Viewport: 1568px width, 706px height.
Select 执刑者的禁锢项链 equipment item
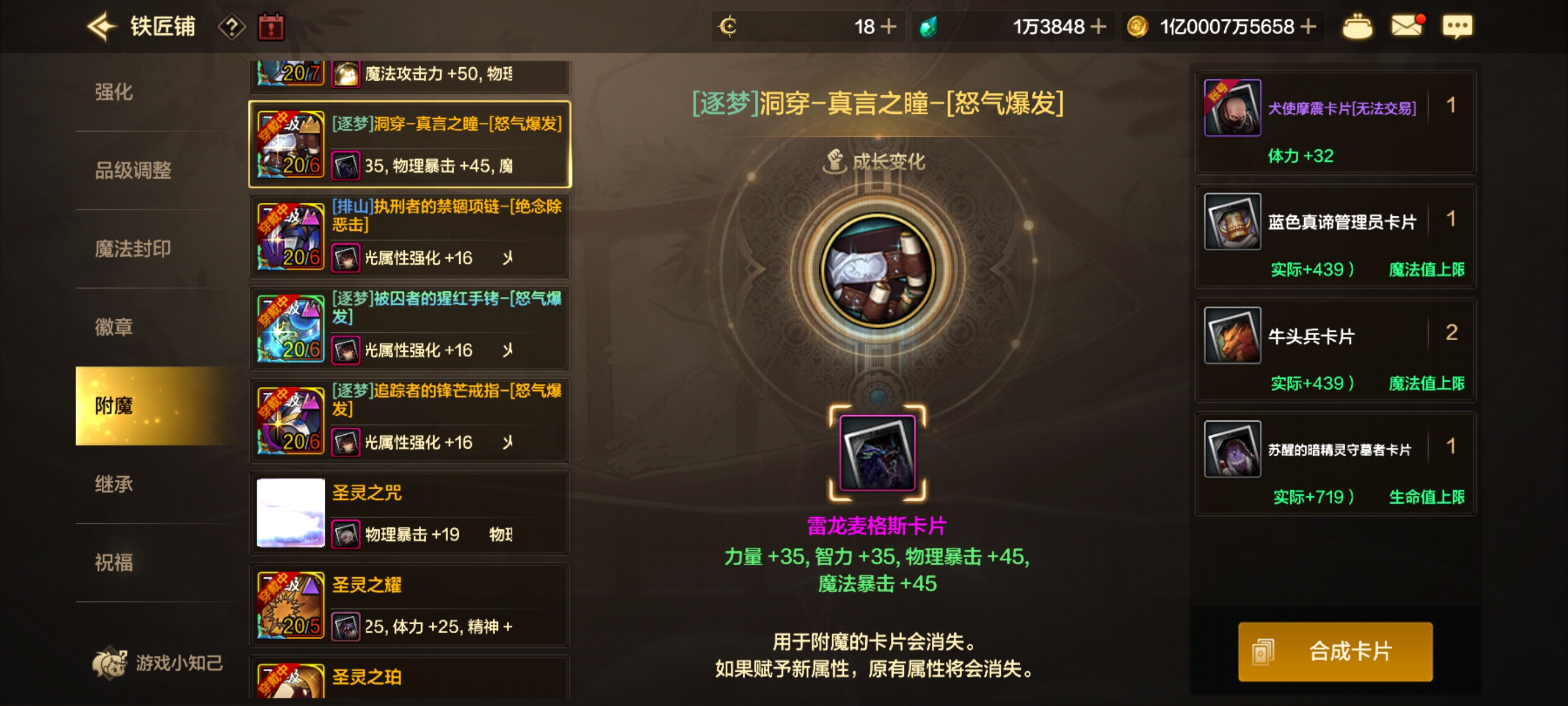click(x=410, y=236)
